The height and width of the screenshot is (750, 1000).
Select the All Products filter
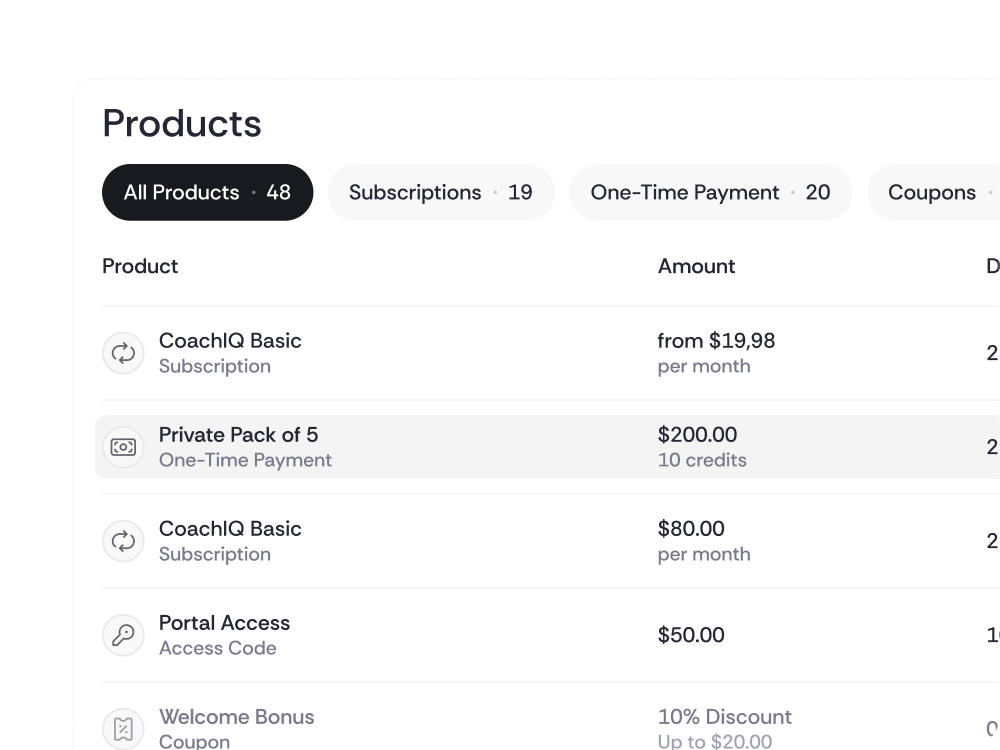(x=207, y=192)
